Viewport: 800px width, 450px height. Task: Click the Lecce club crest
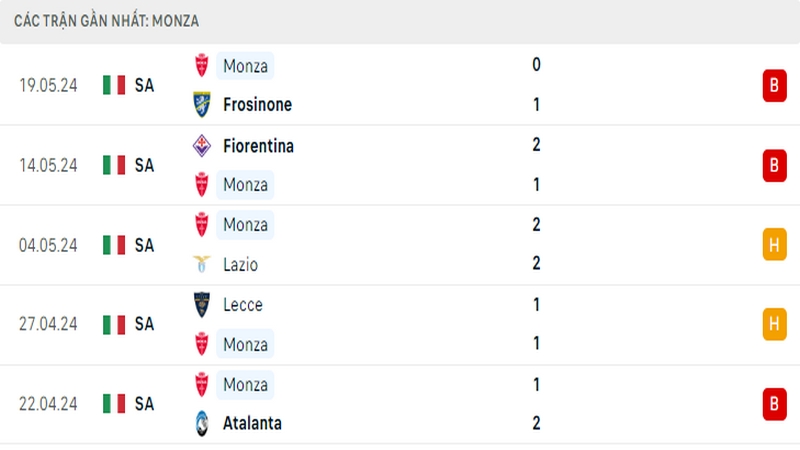coord(202,305)
